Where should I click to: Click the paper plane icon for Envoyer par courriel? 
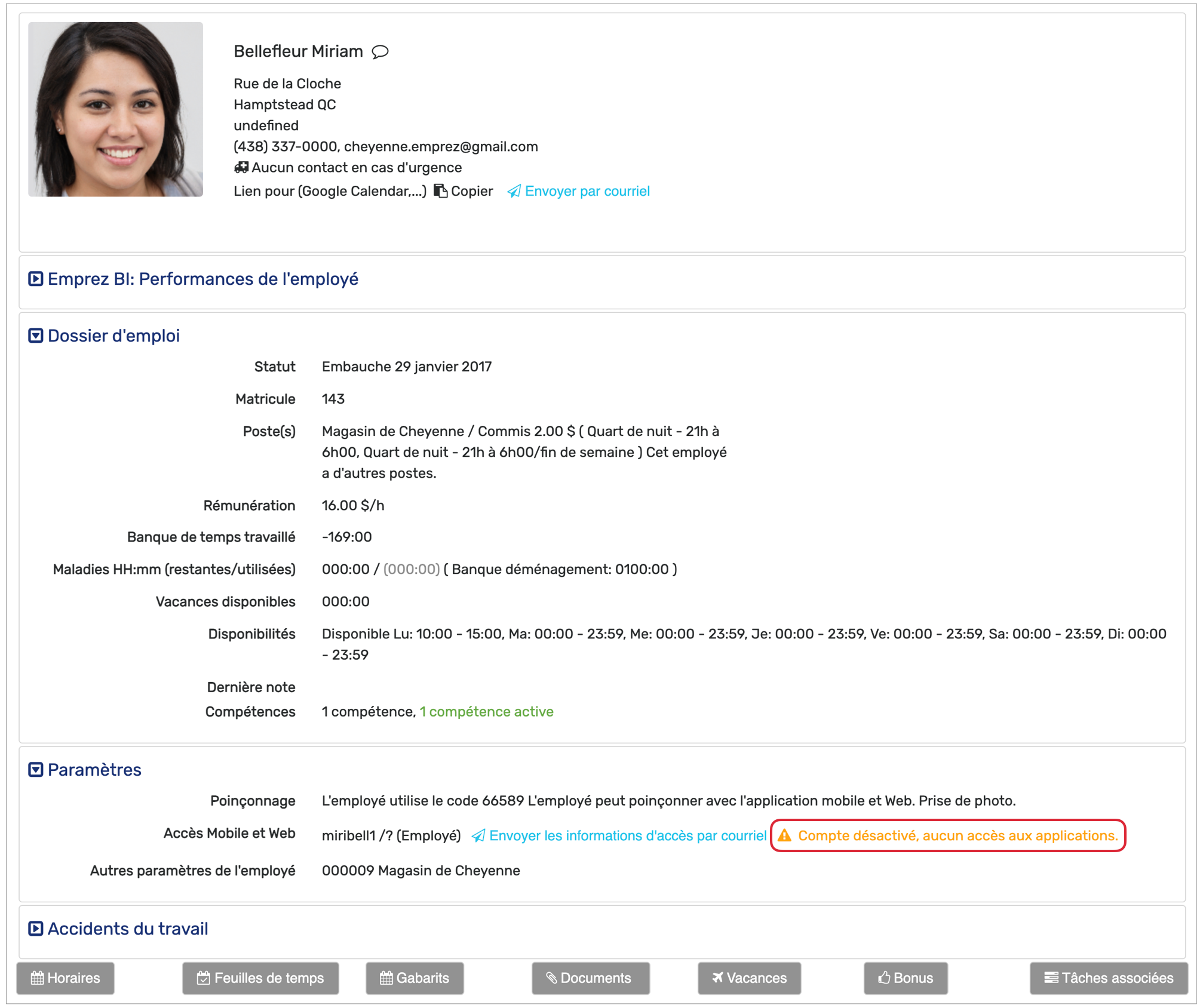click(x=514, y=191)
